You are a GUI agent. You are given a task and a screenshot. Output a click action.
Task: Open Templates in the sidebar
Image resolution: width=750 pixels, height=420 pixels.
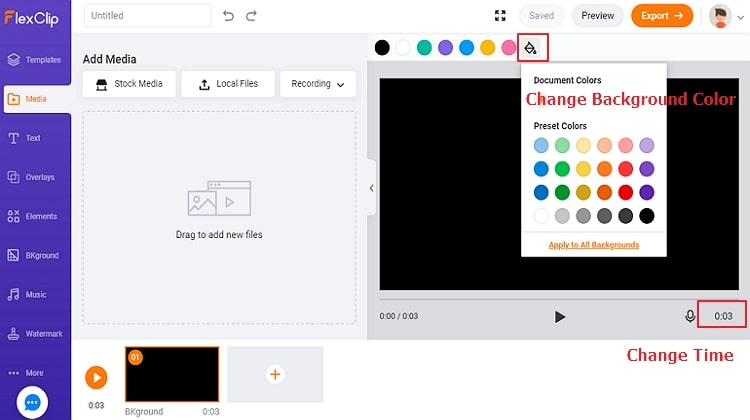click(34, 60)
